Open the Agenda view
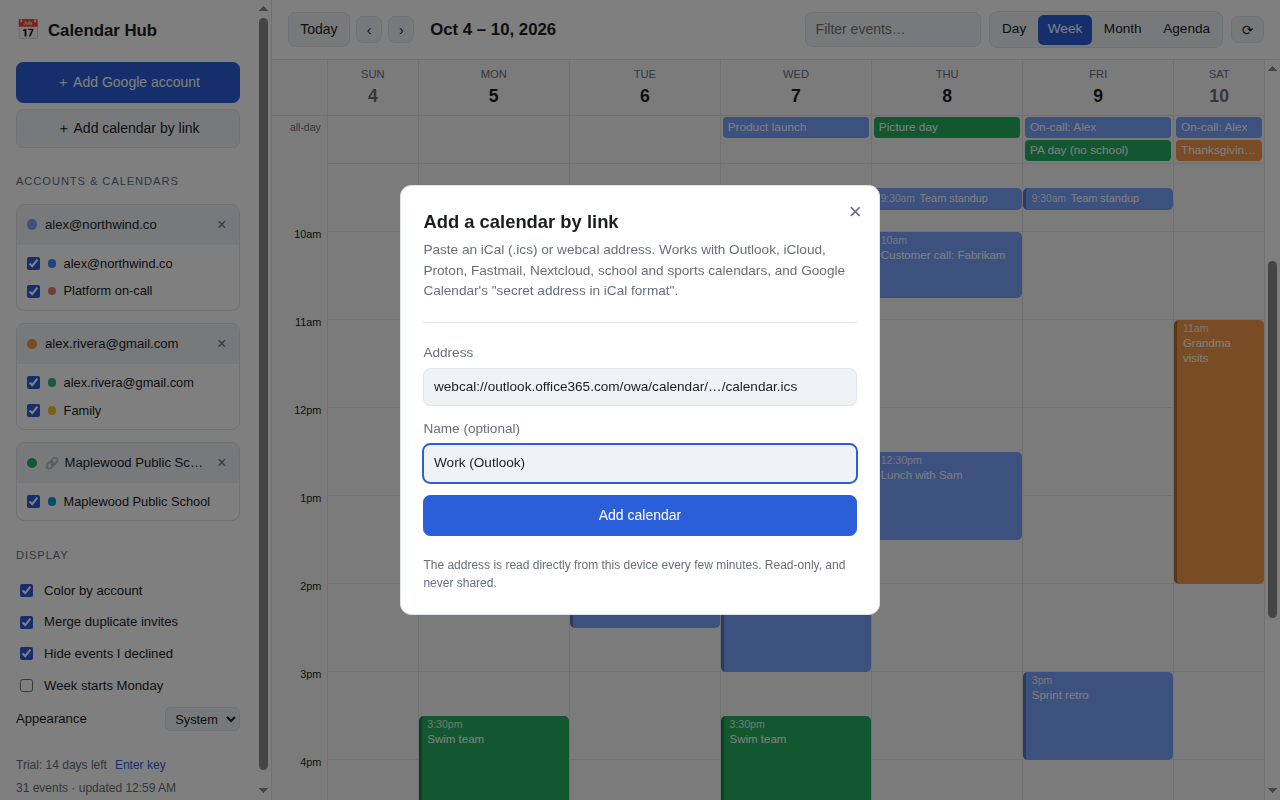This screenshot has height=800, width=1280. (1187, 29)
